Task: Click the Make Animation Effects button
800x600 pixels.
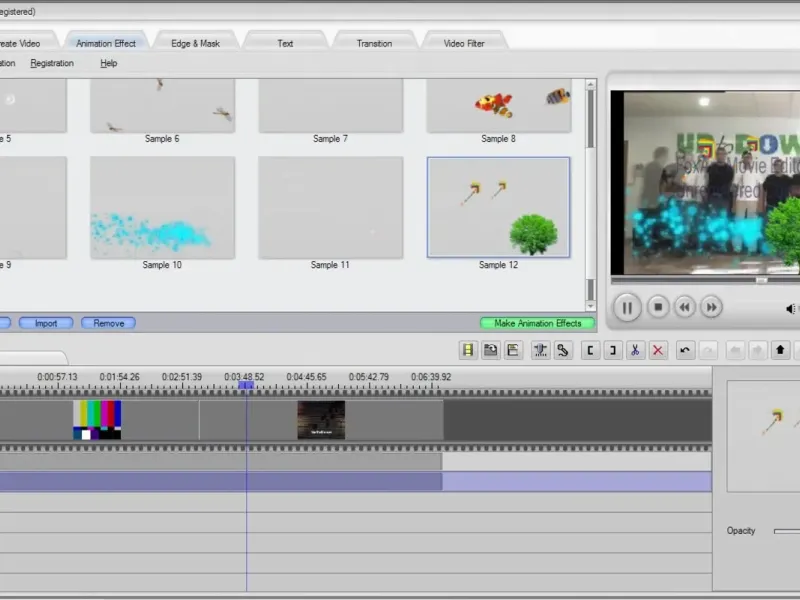Action: tap(537, 323)
